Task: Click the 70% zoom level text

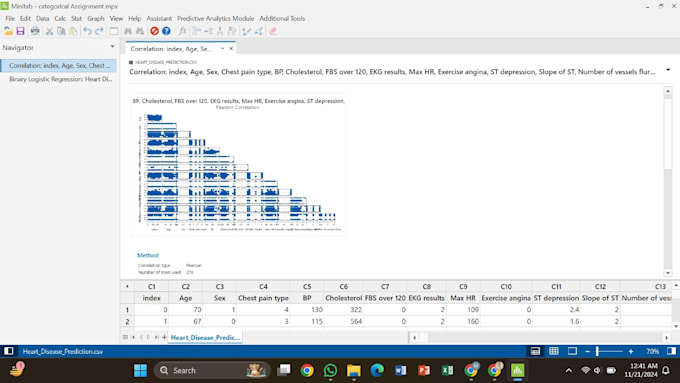Action: [x=652, y=351]
